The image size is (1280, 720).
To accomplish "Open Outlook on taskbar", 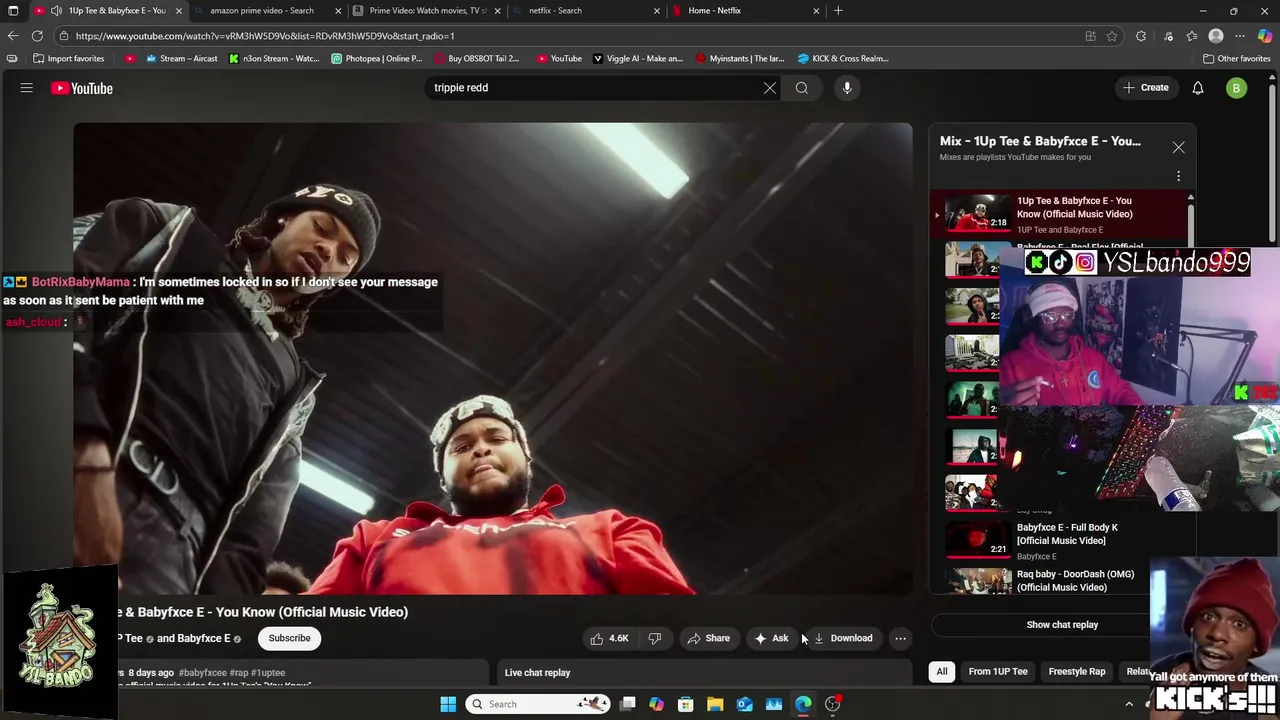I will [x=745, y=704].
